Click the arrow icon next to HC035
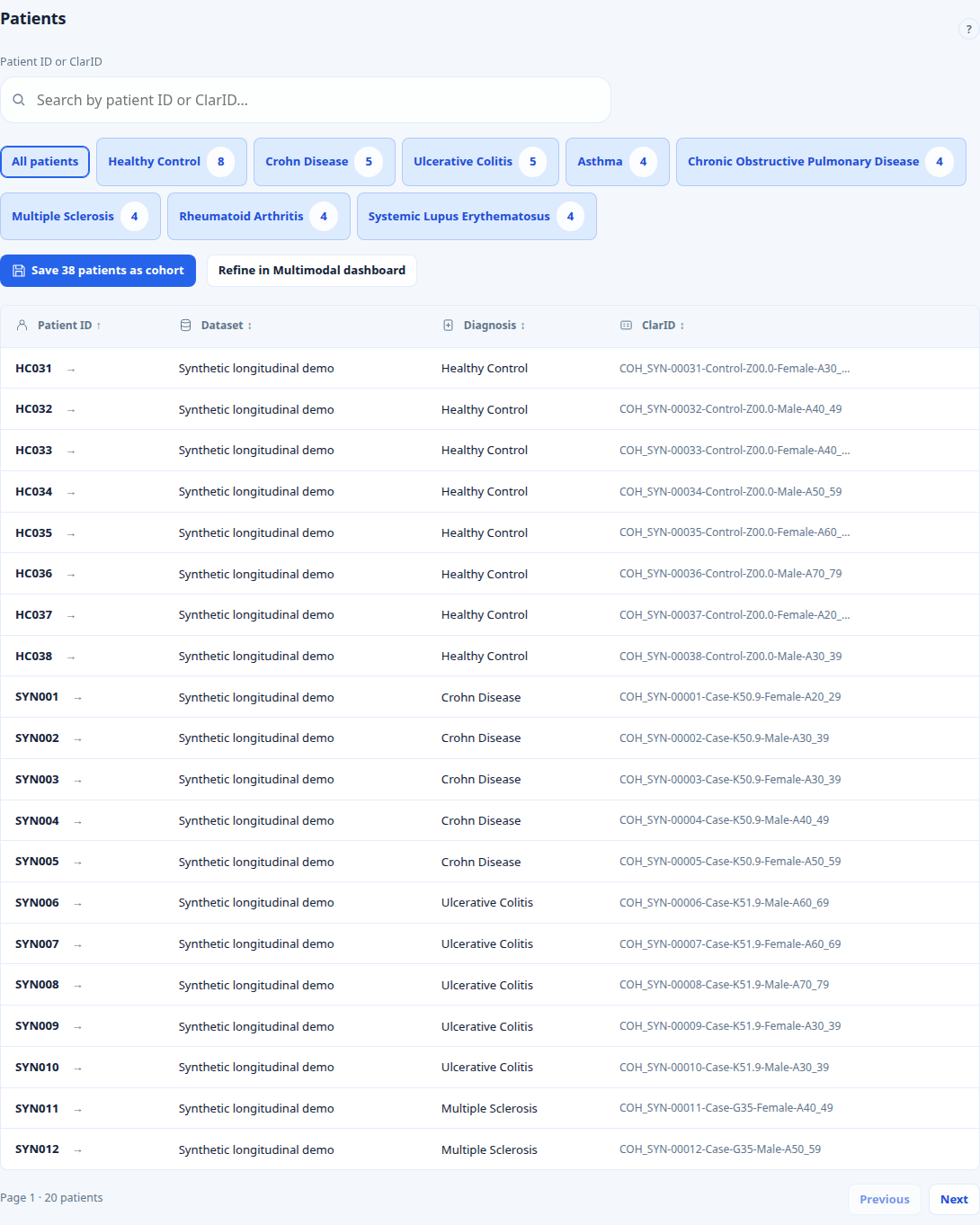The width and height of the screenshot is (980, 1225). coord(71,534)
